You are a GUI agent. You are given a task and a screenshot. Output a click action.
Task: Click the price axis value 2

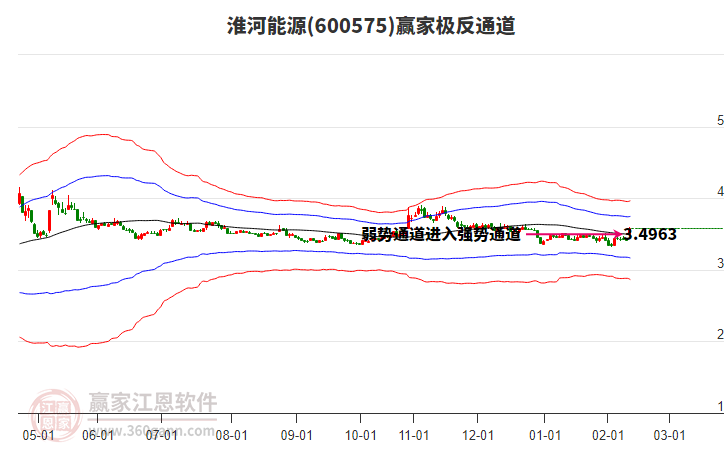tap(720, 334)
